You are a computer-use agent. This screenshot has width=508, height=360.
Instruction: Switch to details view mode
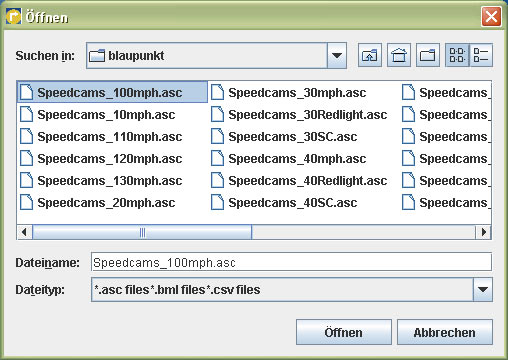click(481, 55)
